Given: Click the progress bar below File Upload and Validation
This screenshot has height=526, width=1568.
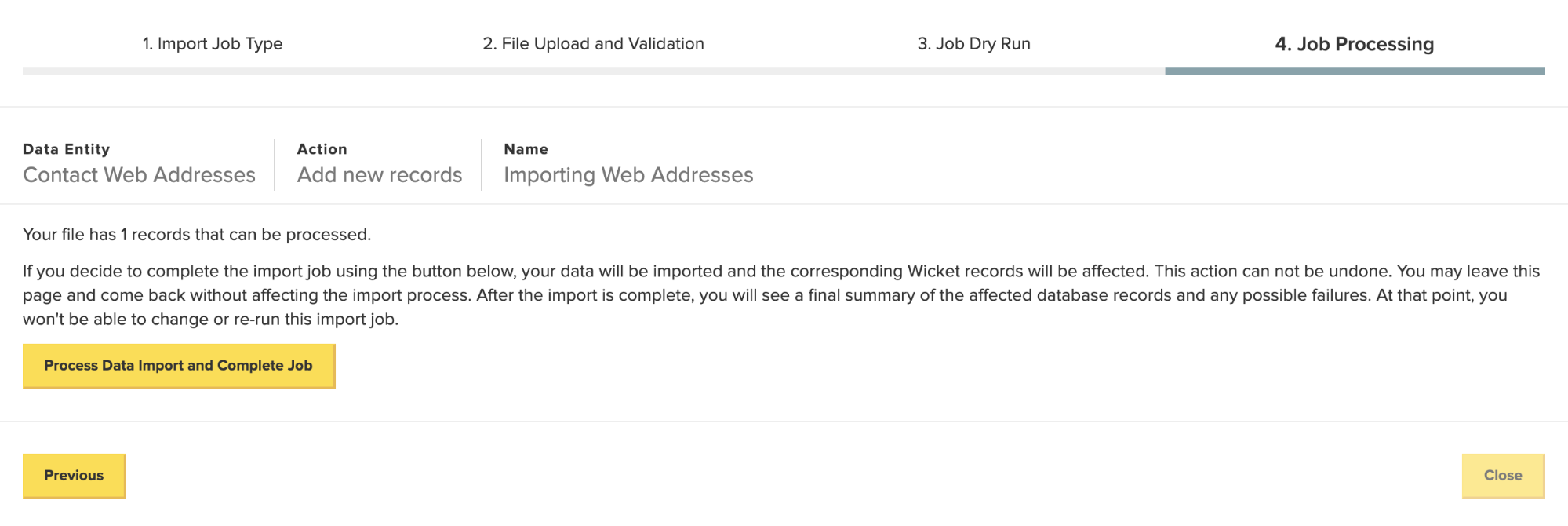Looking at the screenshot, I should pyautogui.click(x=593, y=71).
